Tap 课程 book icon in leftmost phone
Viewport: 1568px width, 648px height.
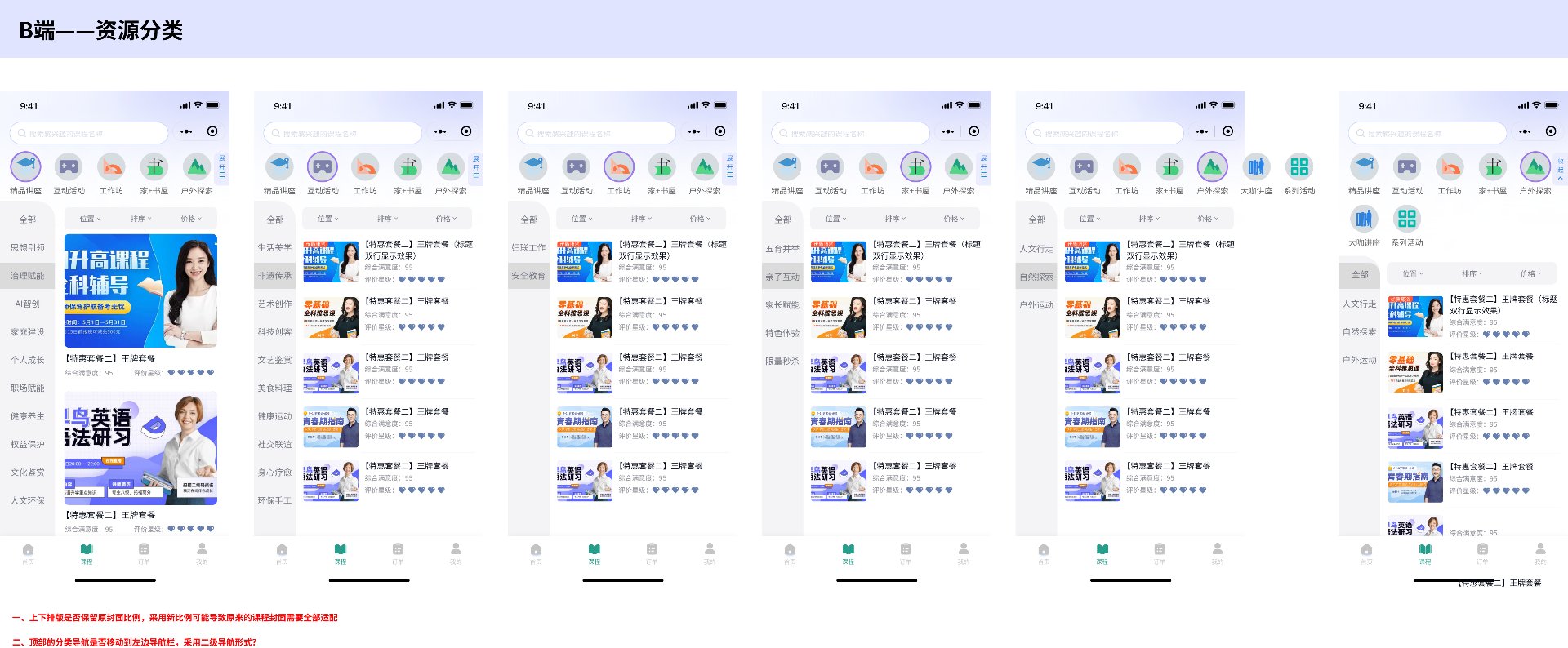(x=87, y=550)
